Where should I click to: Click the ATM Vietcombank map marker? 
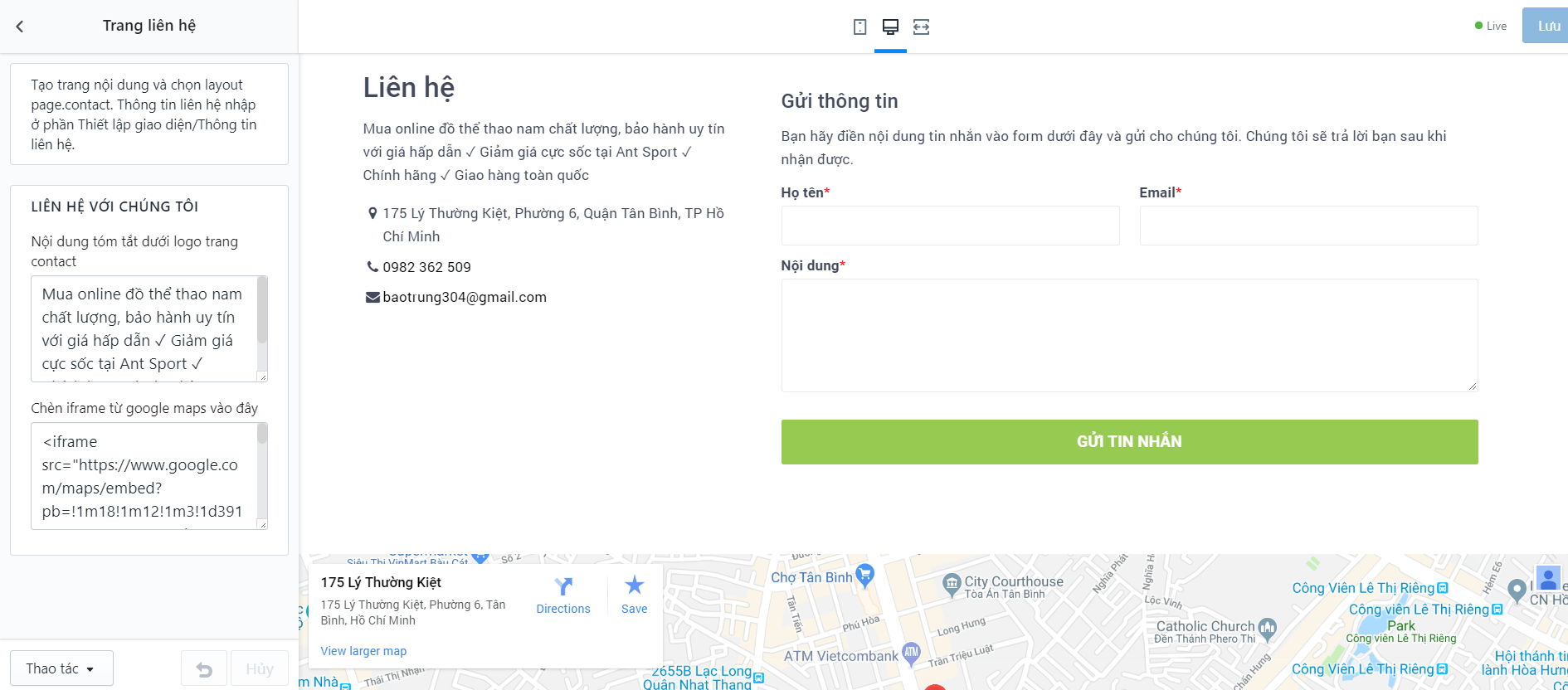pyautogui.click(x=911, y=653)
